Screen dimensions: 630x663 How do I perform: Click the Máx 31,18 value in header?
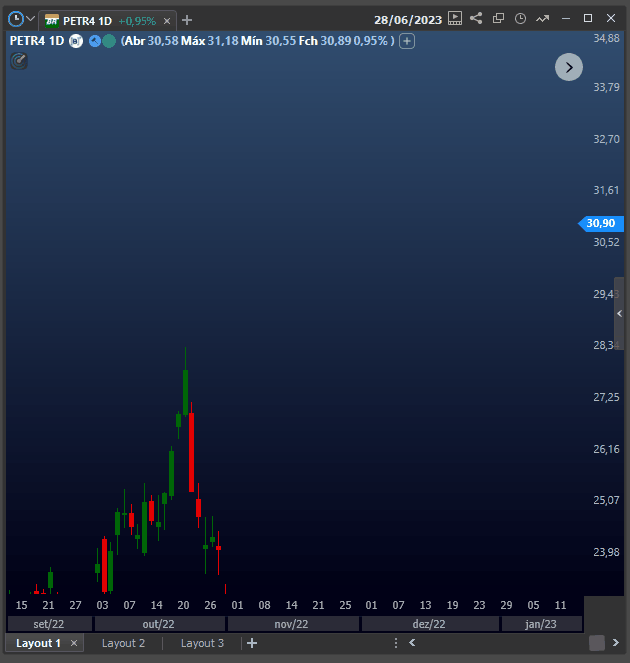pyautogui.click(x=210, y=41)
